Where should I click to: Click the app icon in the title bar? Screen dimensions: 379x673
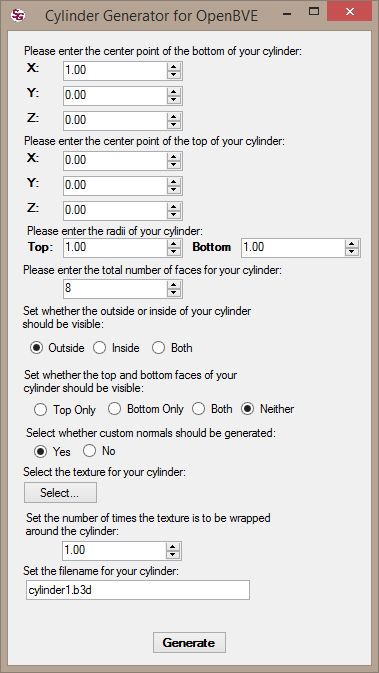pos(18,15)
